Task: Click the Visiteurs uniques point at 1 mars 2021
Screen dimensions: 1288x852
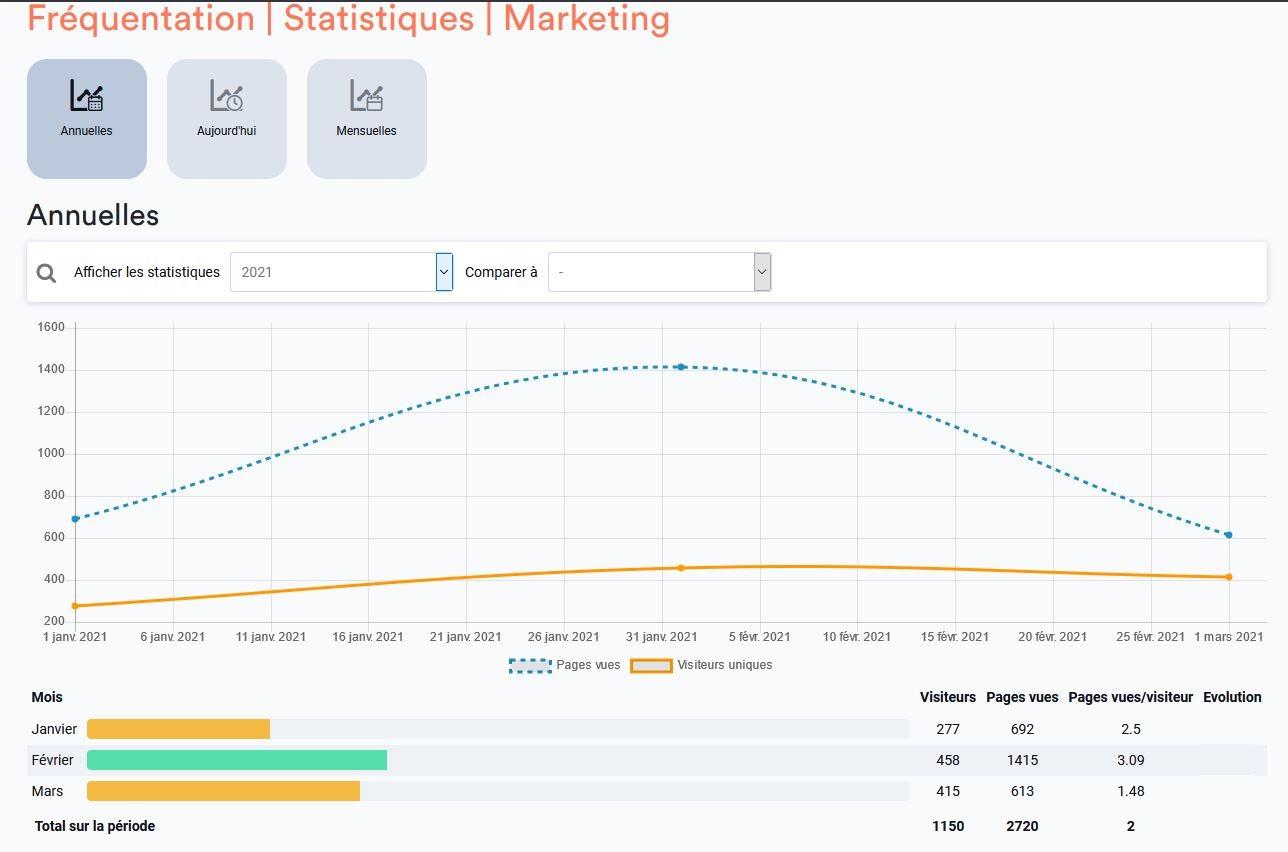Action: pos(1228,577)
